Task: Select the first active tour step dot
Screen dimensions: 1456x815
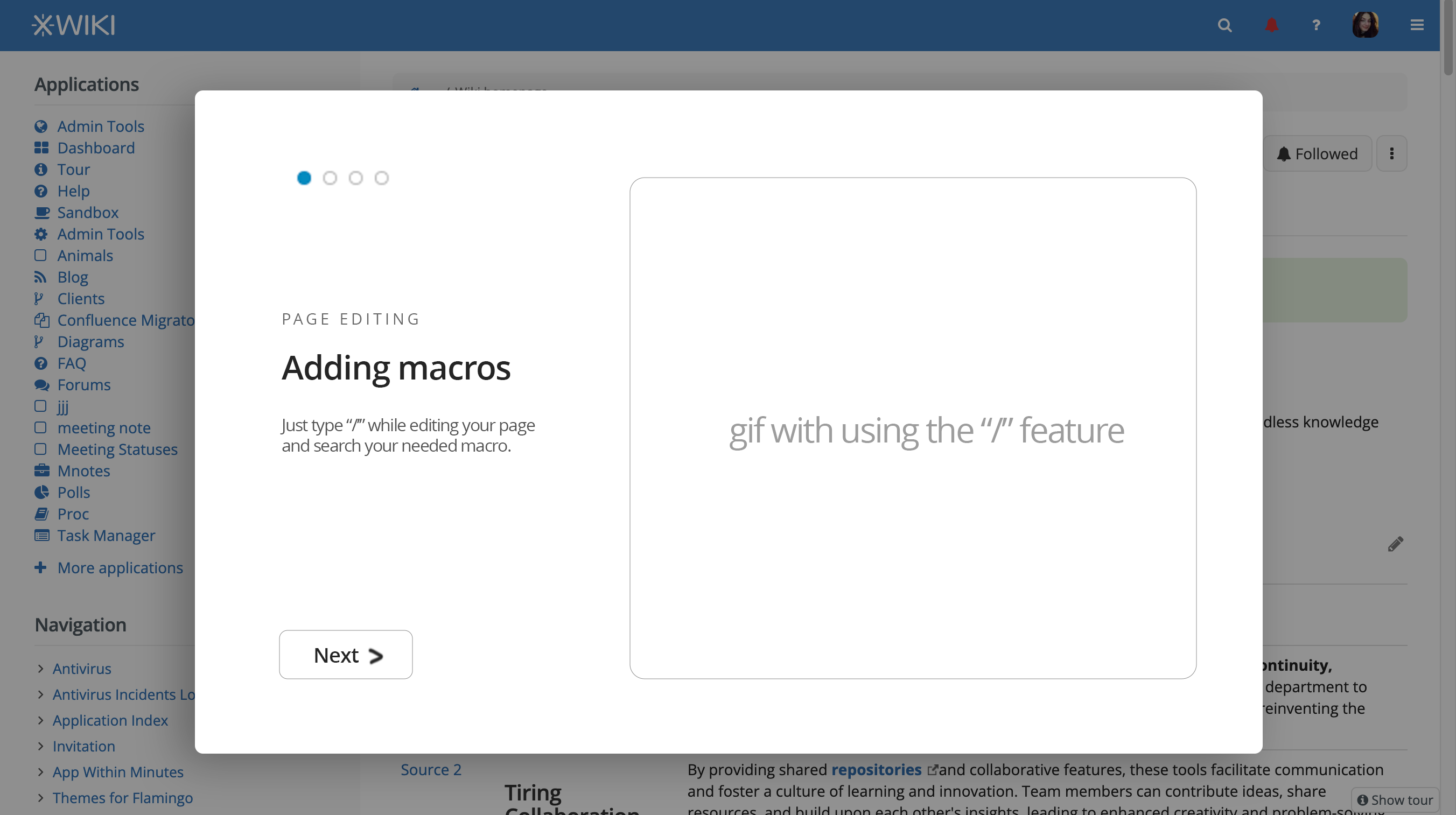Action: point(304,178)
